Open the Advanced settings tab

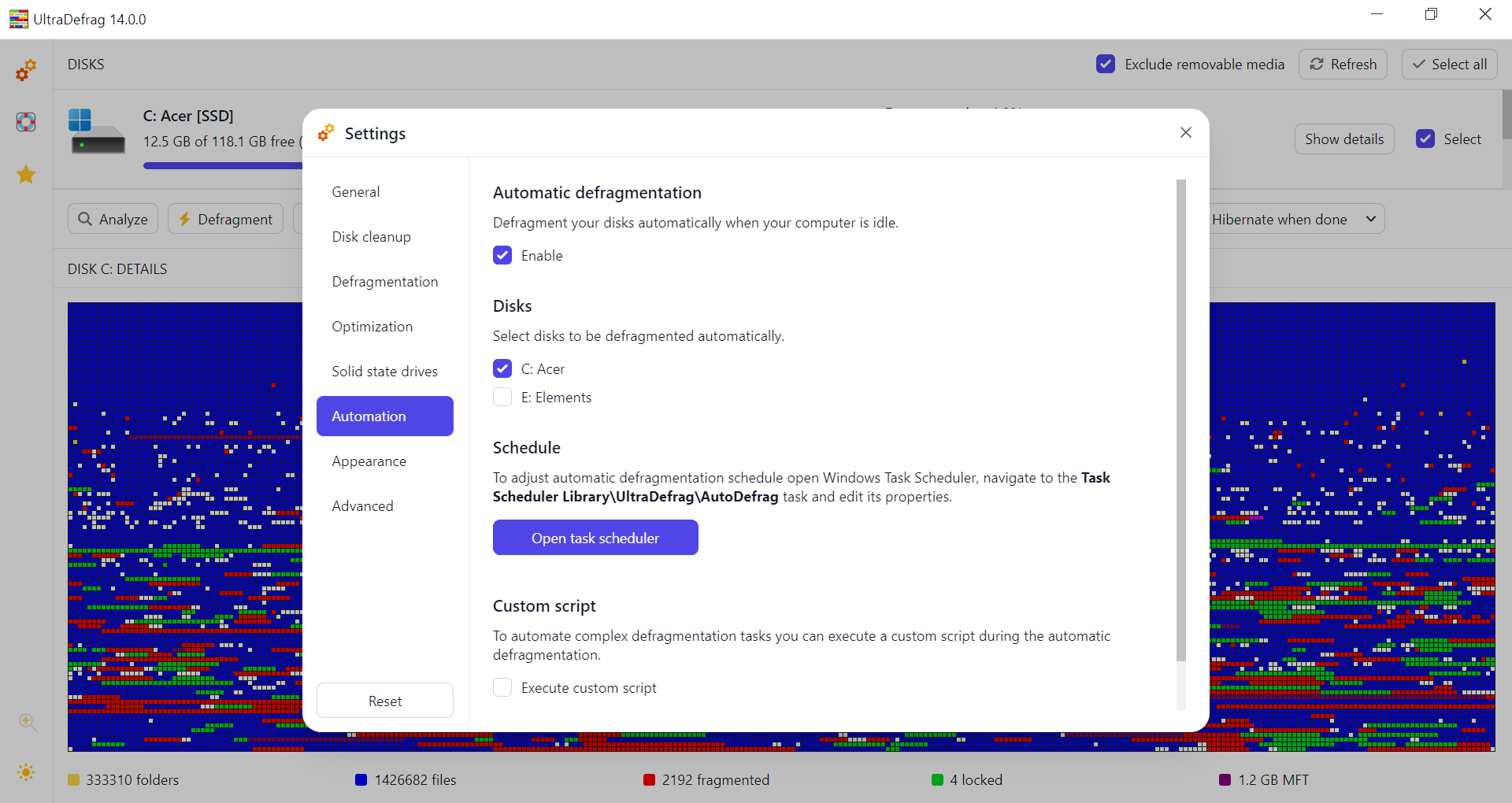(x=385, y=506)
